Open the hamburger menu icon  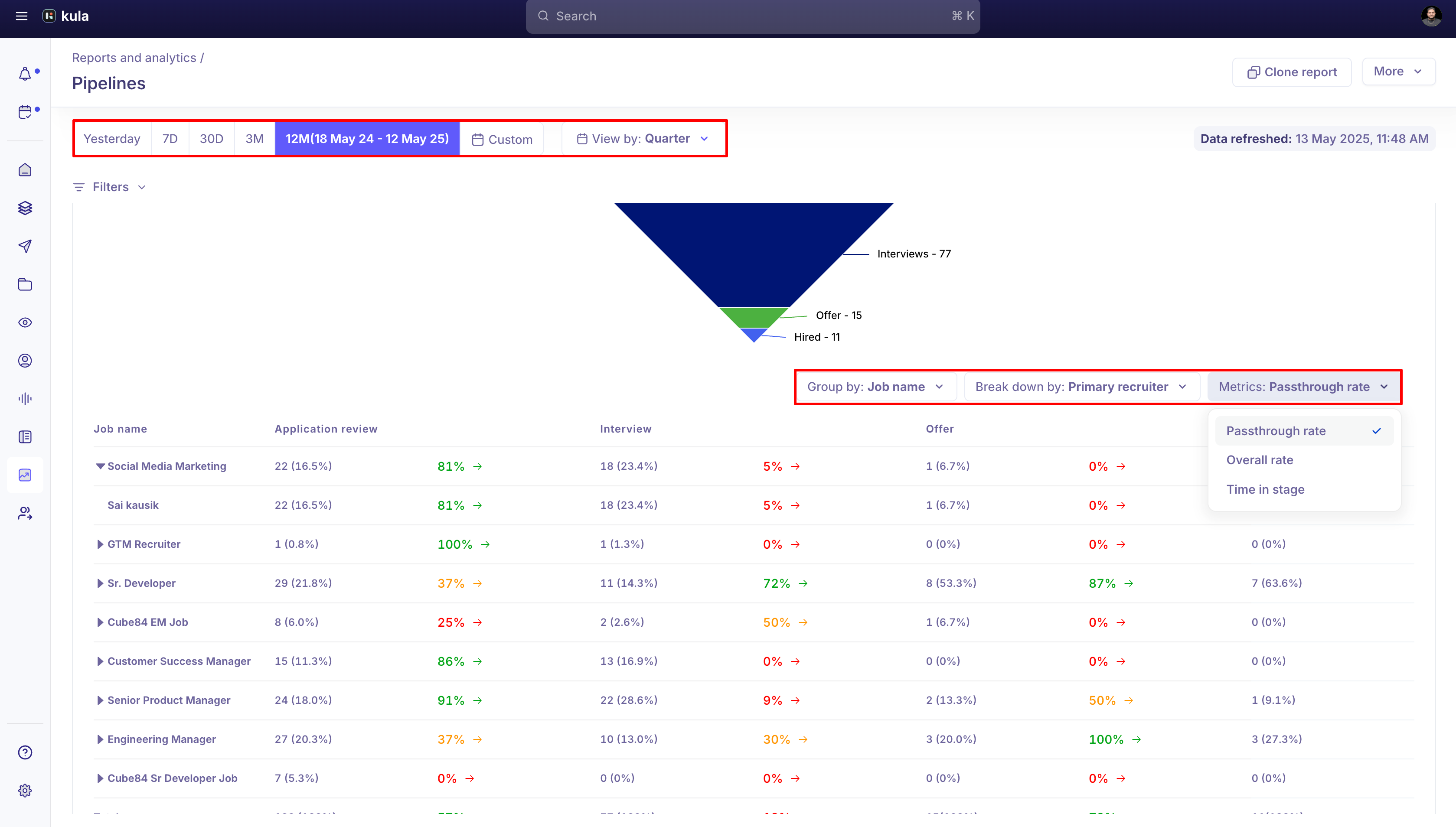[22, 16]
